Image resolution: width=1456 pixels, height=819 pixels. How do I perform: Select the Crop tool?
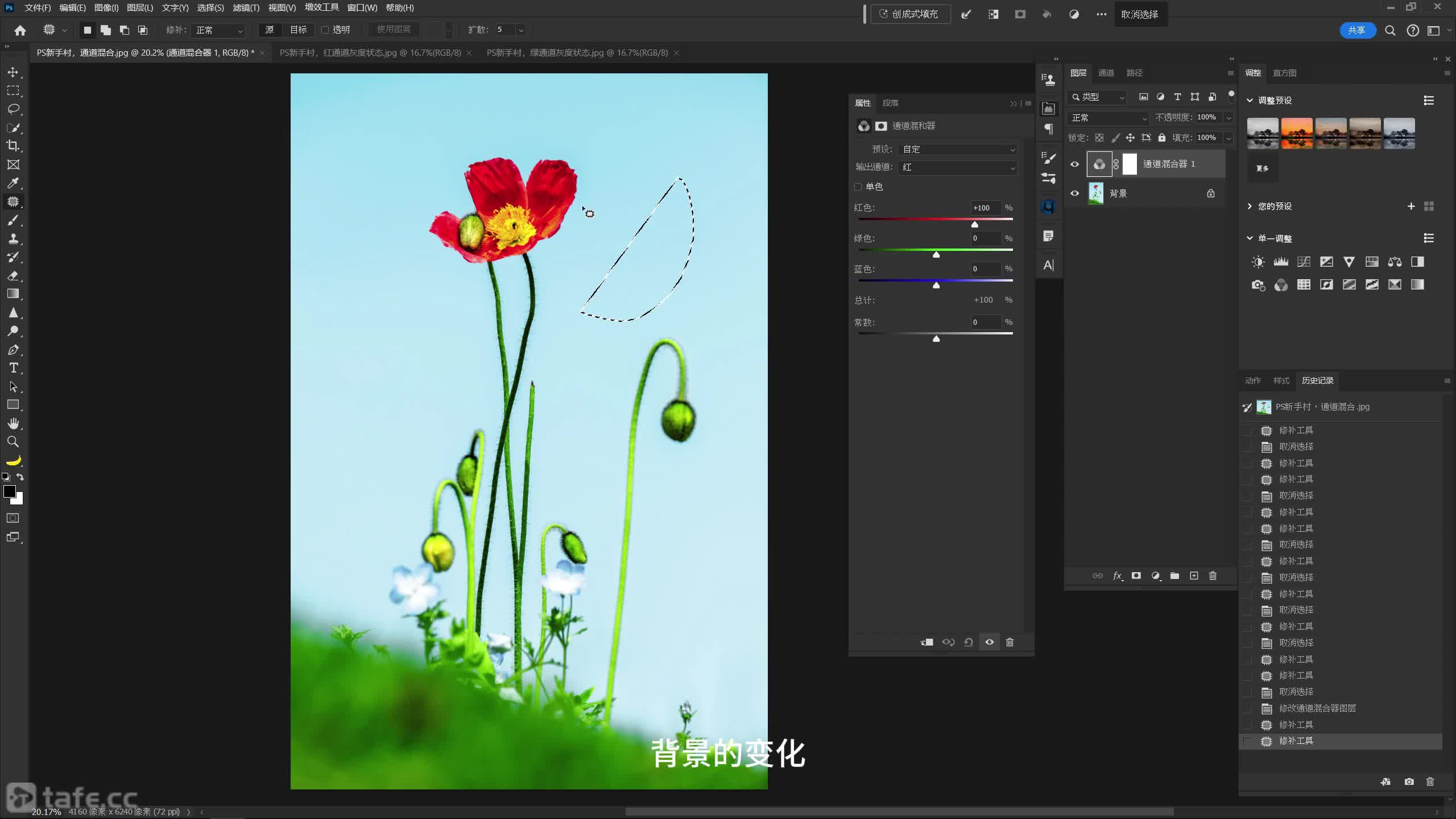point(14,146)
